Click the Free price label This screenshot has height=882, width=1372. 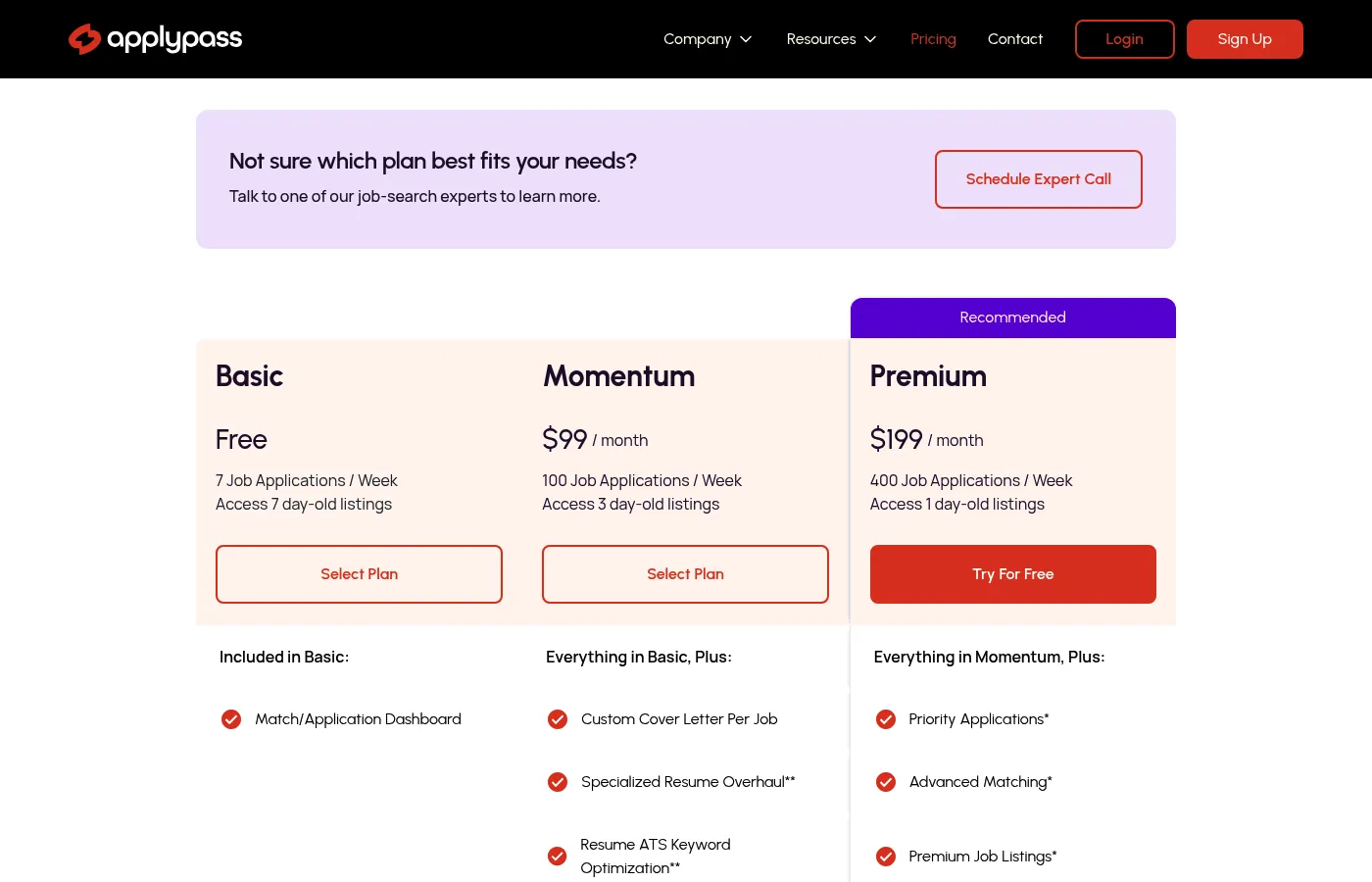241,440
